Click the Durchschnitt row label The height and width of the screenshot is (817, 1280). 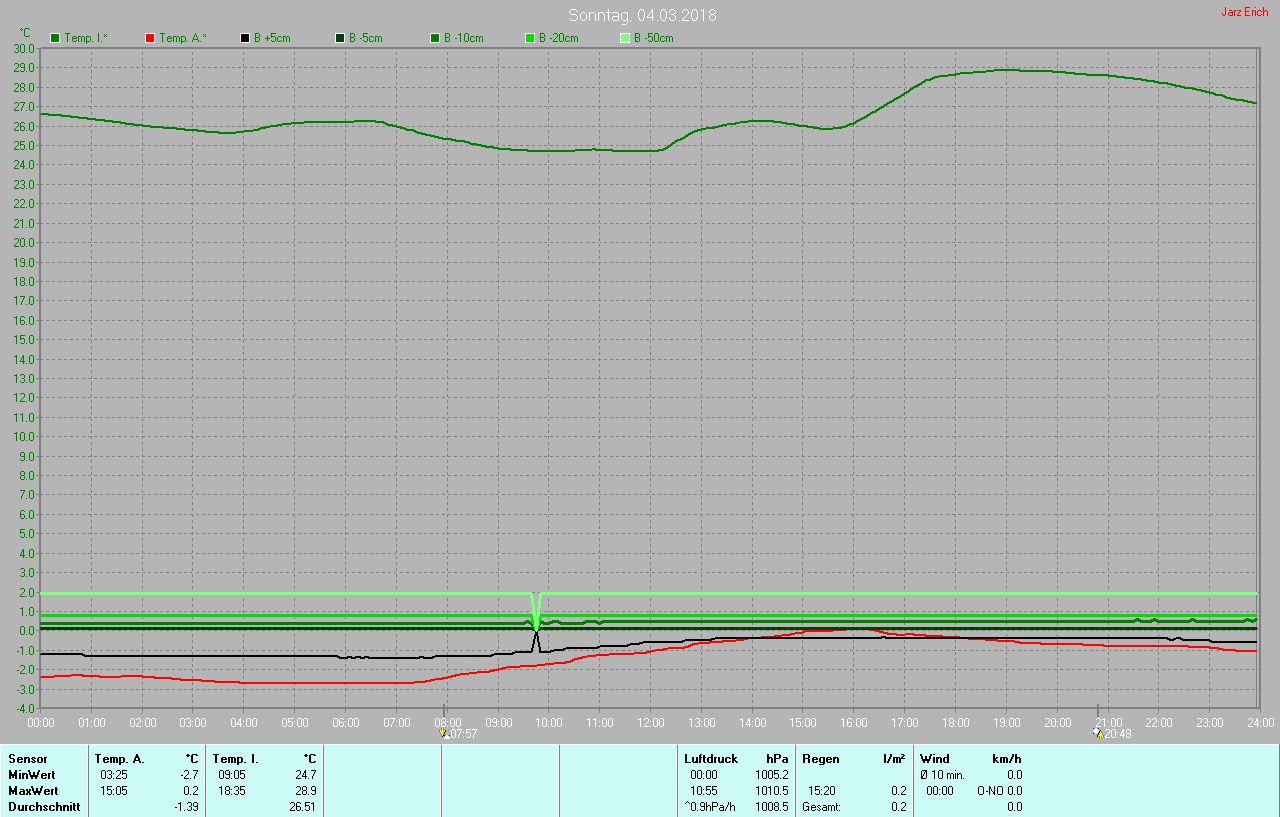point(44,807)
